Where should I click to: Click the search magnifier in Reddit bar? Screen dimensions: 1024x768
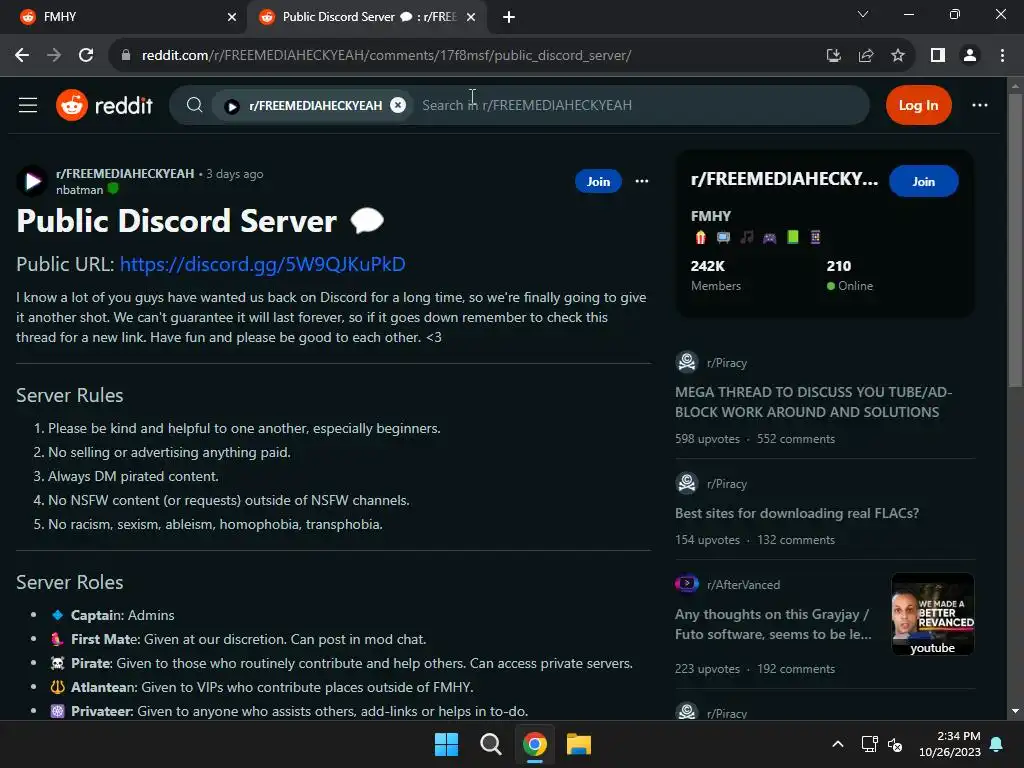pyautogui.click(x=194, y=105)
